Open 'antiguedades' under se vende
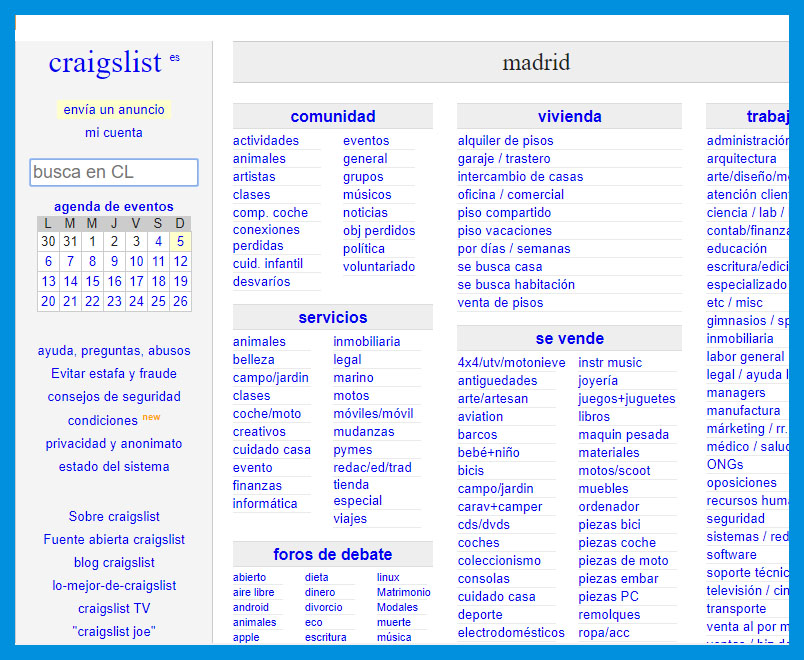 click(497, 381)
